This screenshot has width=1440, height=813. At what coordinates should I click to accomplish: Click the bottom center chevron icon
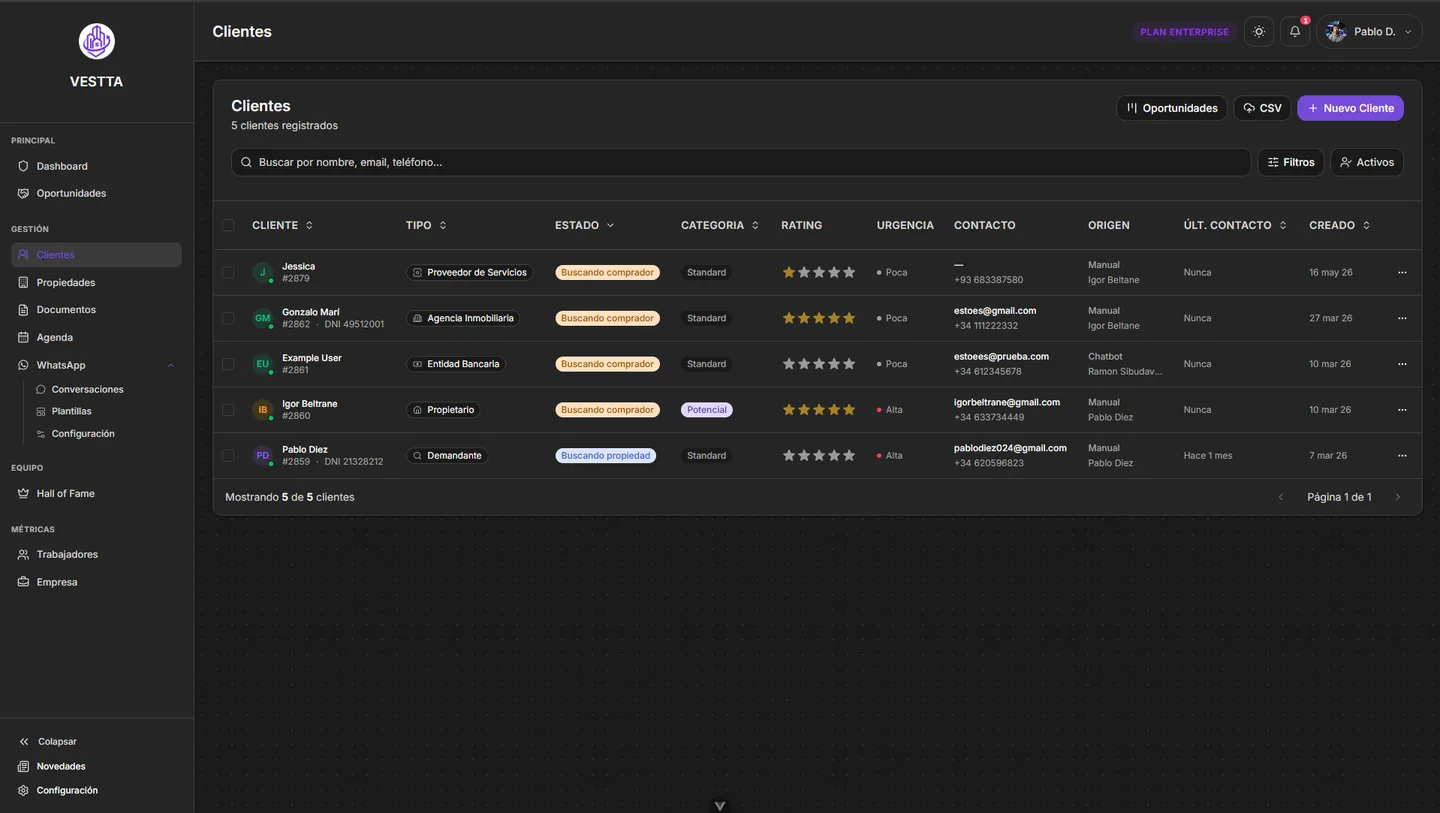pos(720,805)
